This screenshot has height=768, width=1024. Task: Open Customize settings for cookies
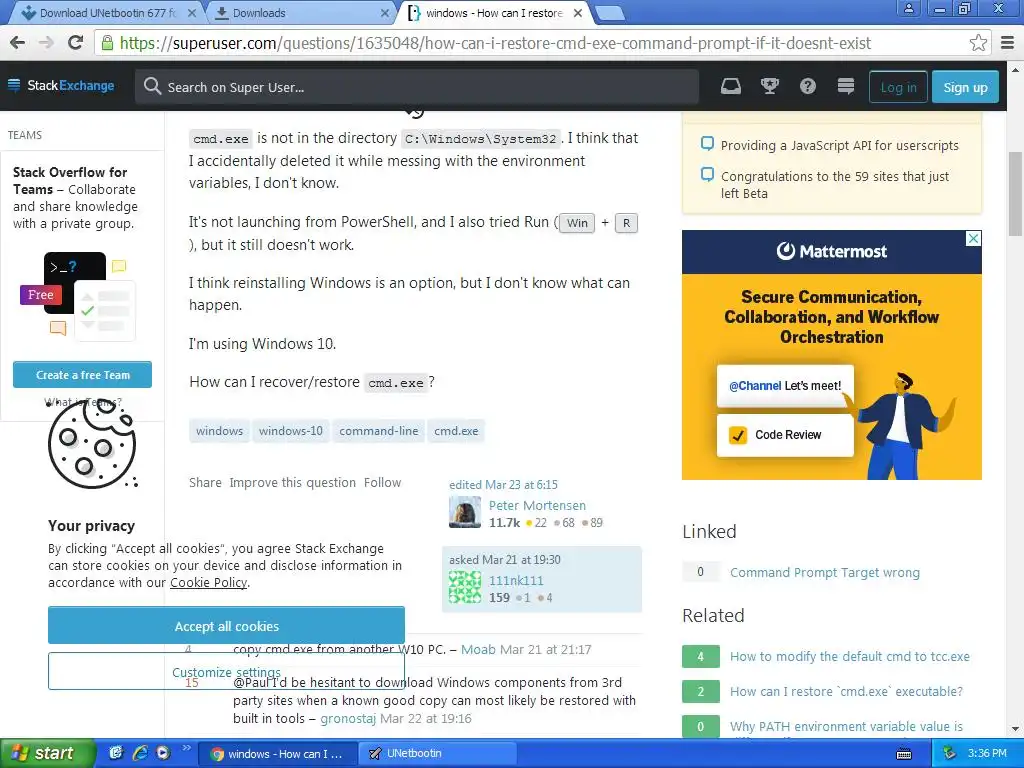pyautogui.click(x=226, y=671)
